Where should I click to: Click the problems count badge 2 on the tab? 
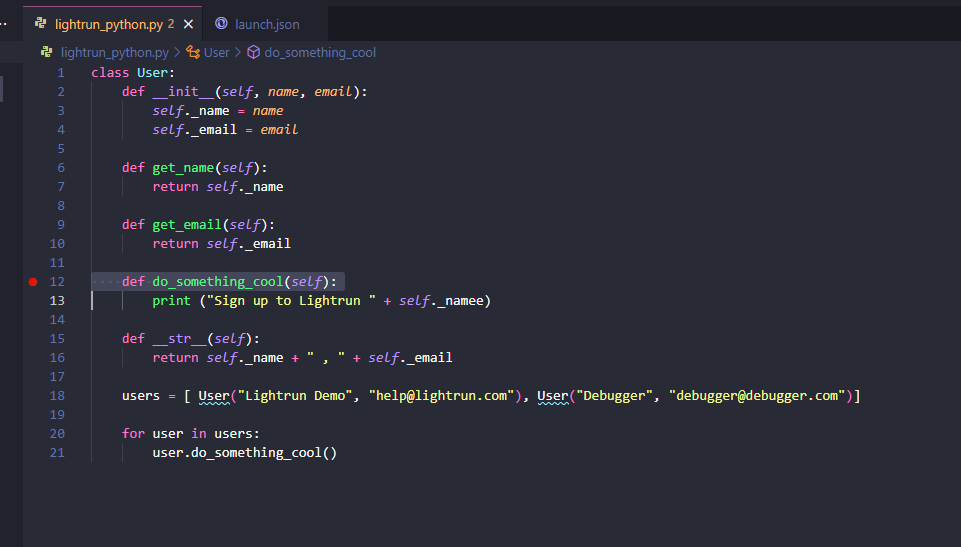pyautogui.click(x=171, y=24)
